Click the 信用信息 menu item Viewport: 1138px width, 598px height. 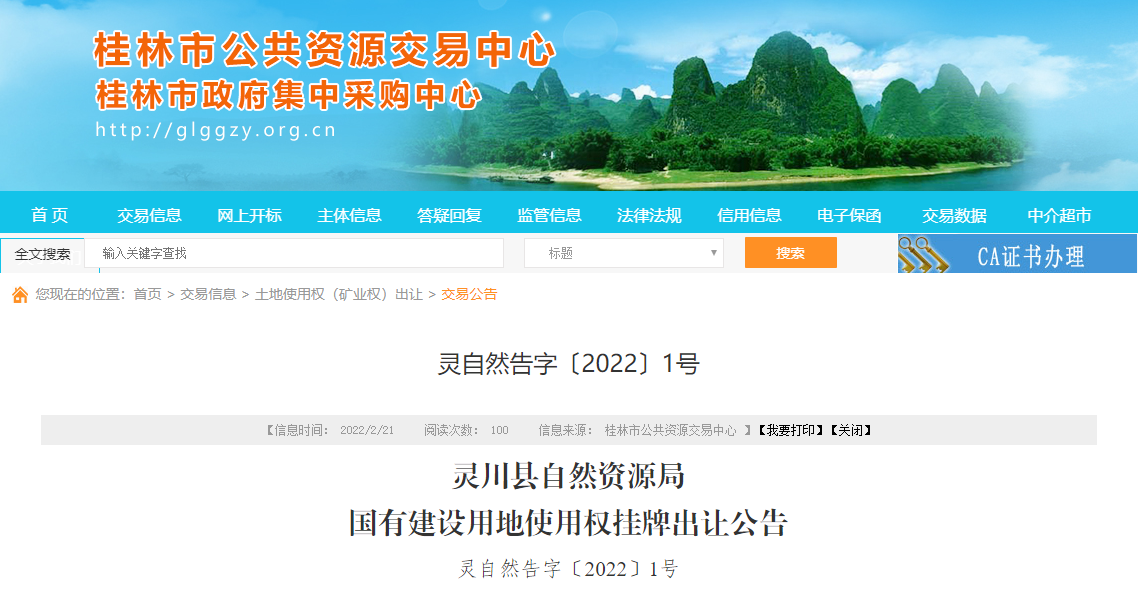click(749, 215)
